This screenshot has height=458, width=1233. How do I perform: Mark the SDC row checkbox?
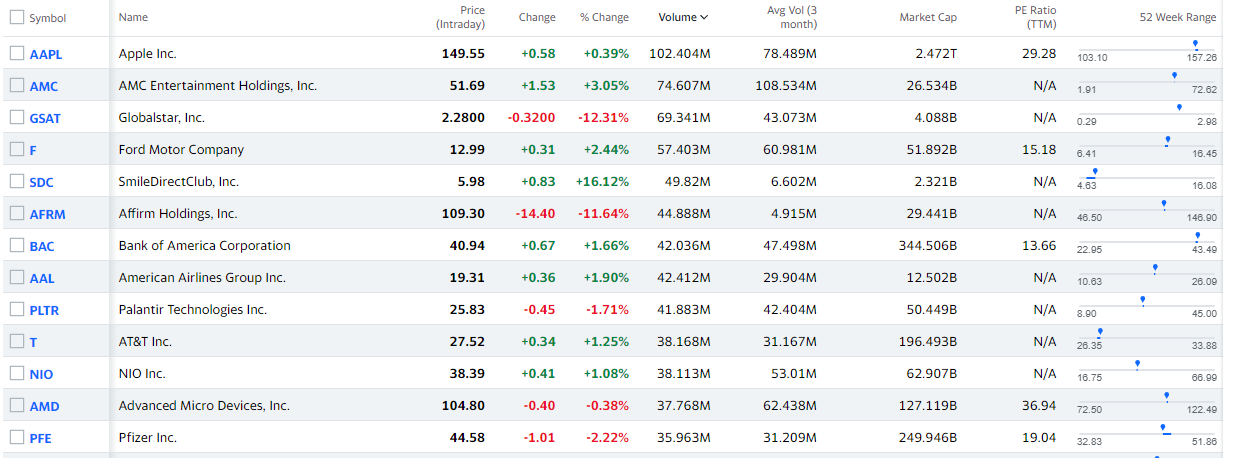[17, 181]
